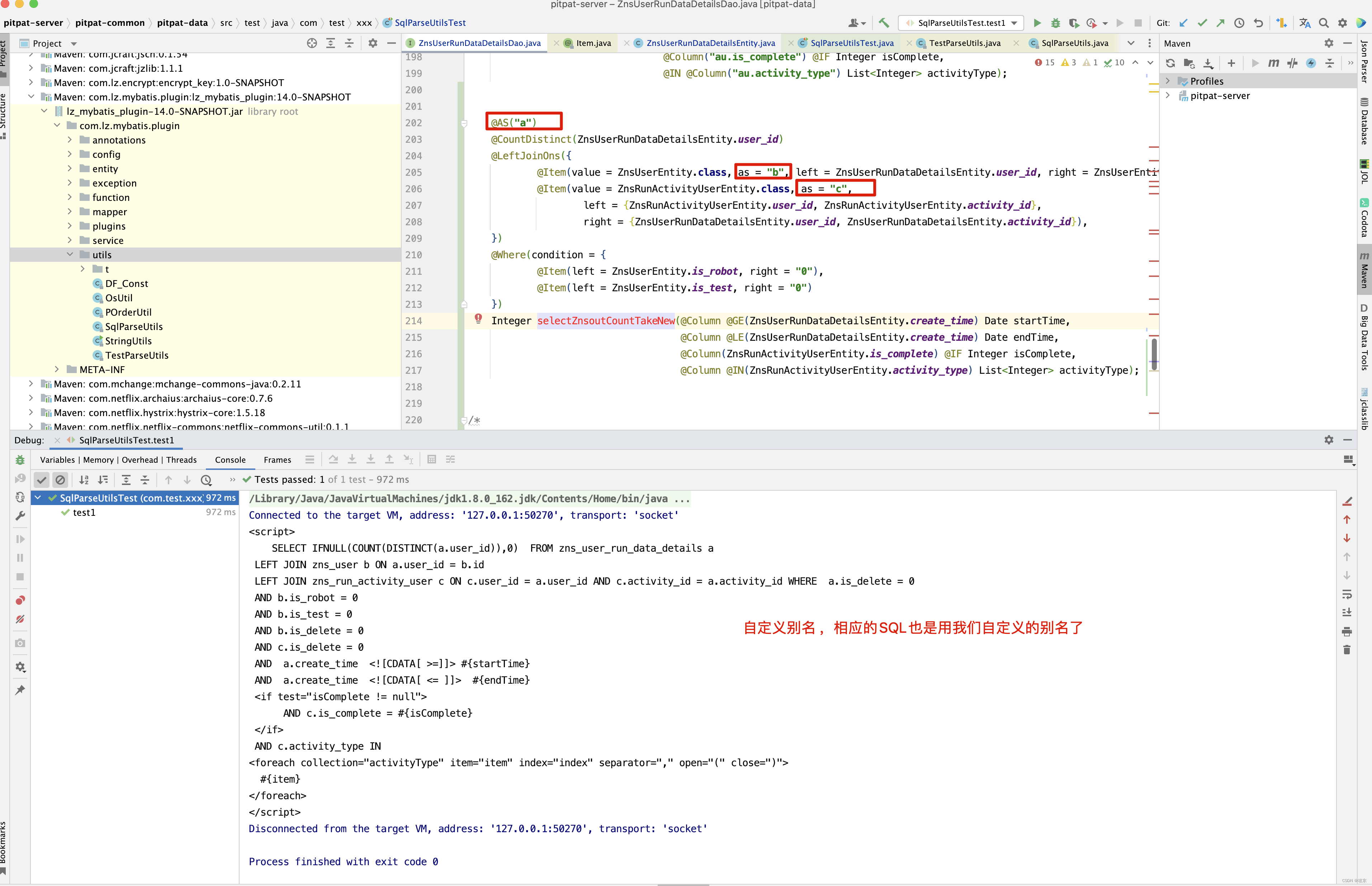Image resolution: width=1372 pixels, height=886 pixels.
Task: Toggle Mute Breakpoints in Debug sidebar
Action: pos(20,619)
